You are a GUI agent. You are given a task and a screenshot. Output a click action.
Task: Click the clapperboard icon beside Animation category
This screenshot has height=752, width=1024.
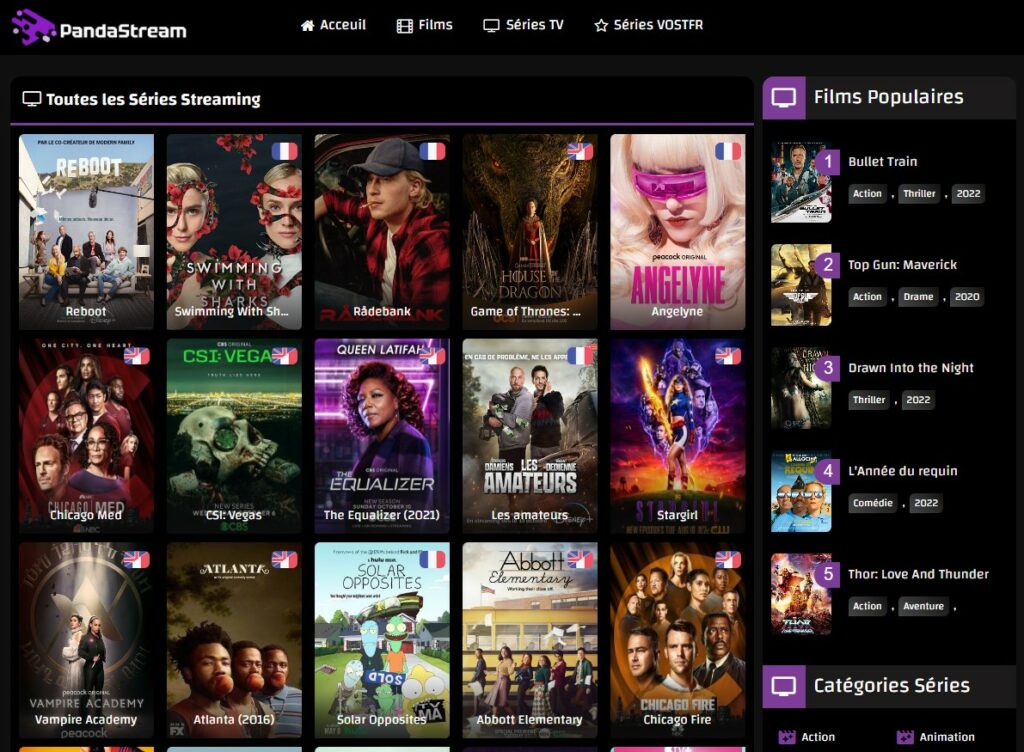point(905,737)
